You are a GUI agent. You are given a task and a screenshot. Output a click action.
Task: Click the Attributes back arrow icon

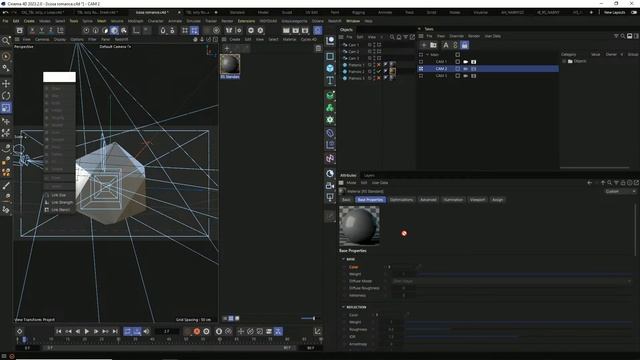pyautogui.click(x=589, y=183)
